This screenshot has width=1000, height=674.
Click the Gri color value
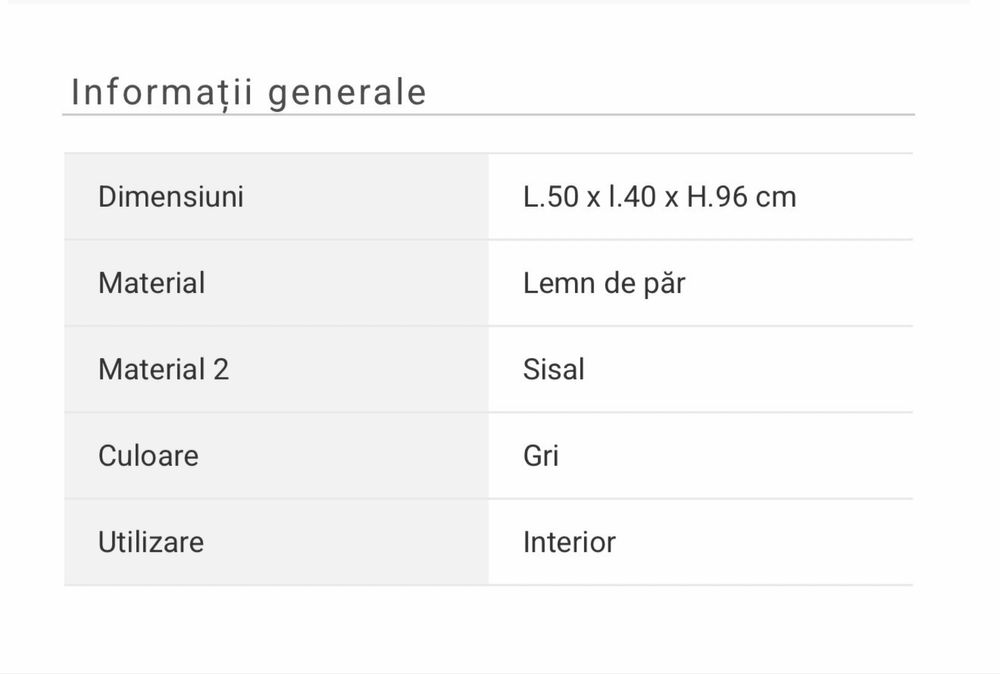point(540,456)
